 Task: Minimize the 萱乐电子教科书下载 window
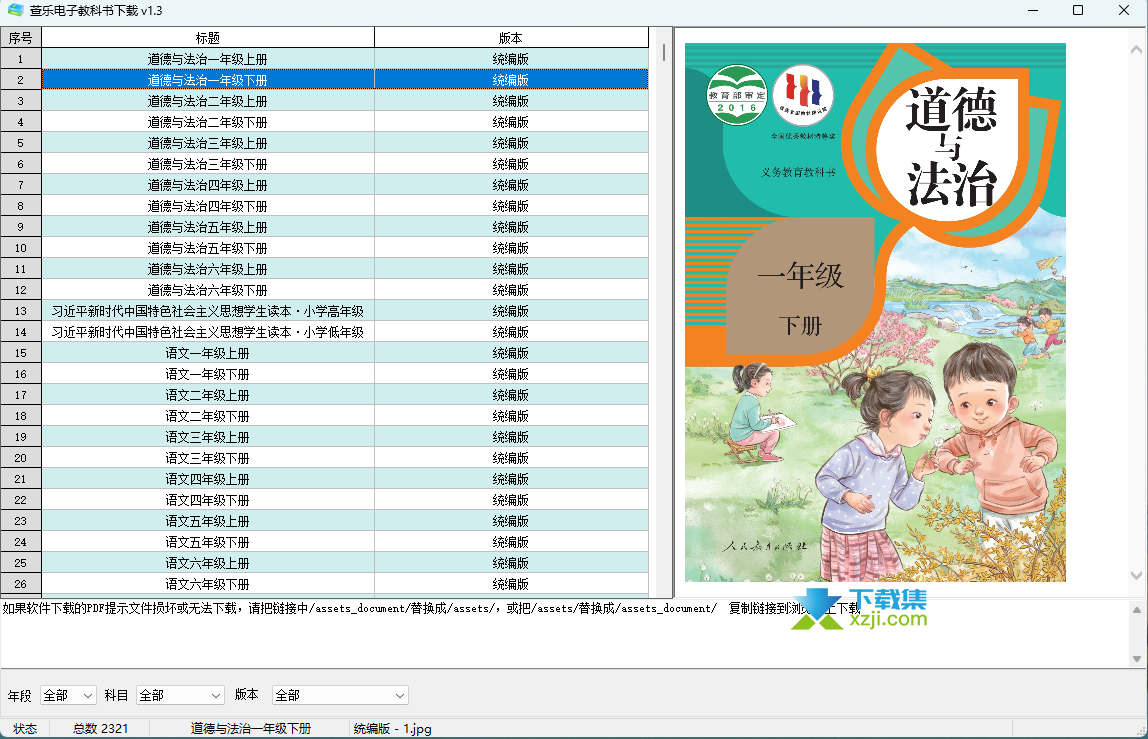[1033, 10]
